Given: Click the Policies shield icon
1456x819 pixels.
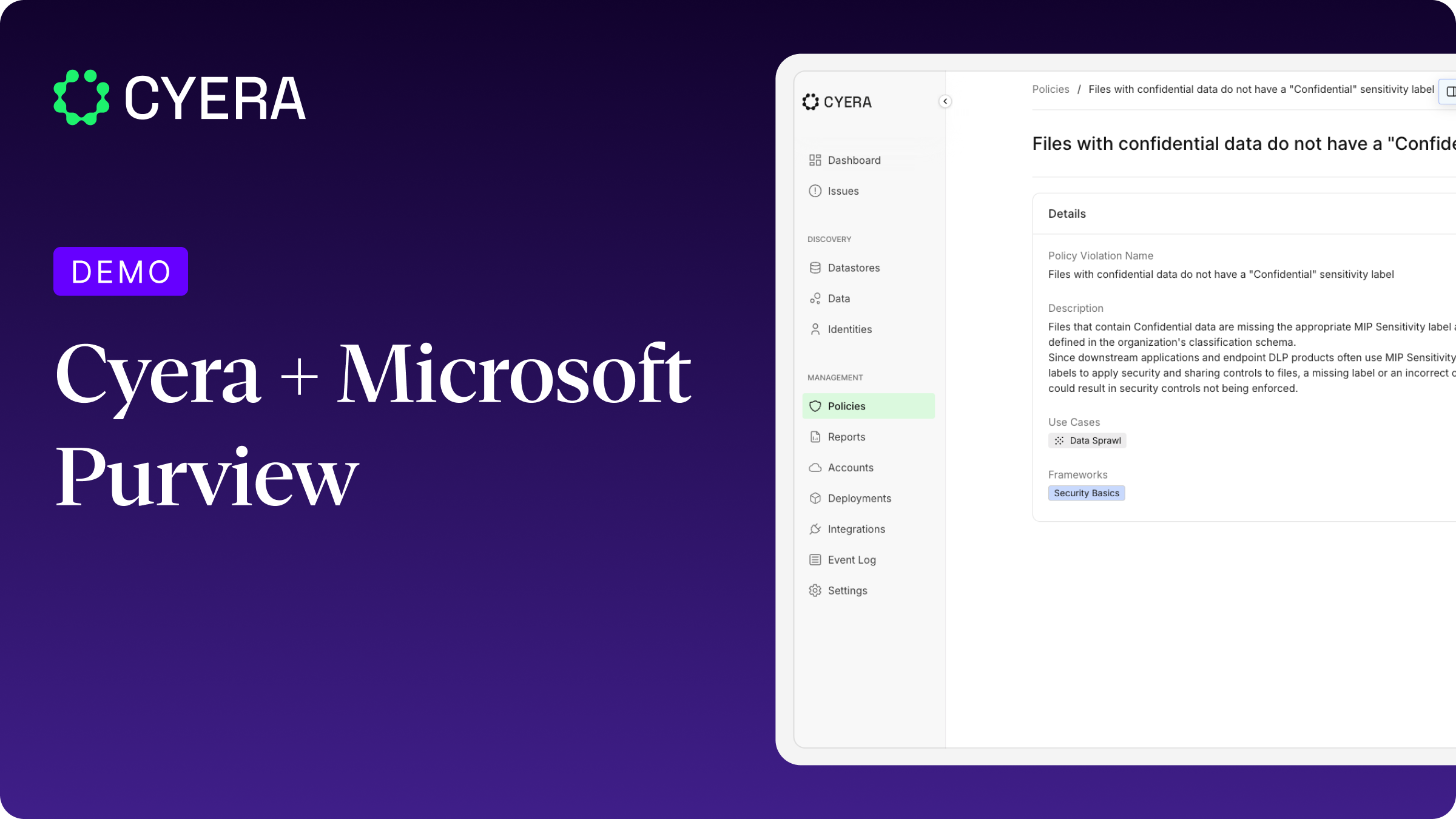Looking at the screenshot, I should coord(815,406).
